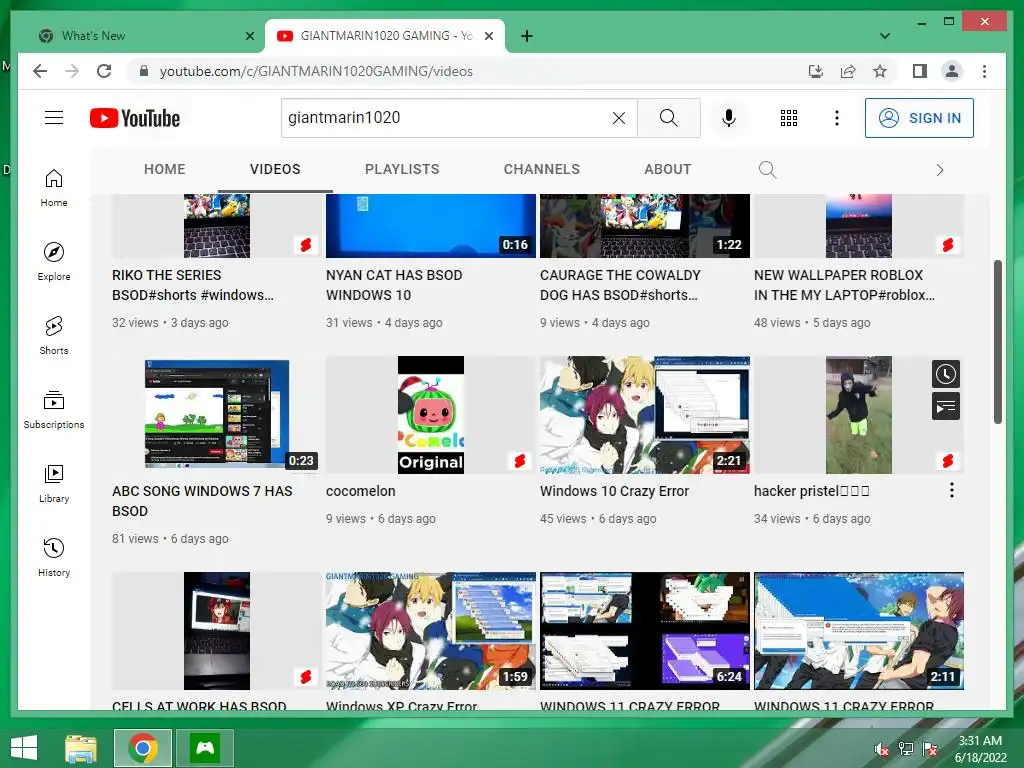Click the install app icon in address bar
The height and width of the screenshot is (768, 1024).
816,71
